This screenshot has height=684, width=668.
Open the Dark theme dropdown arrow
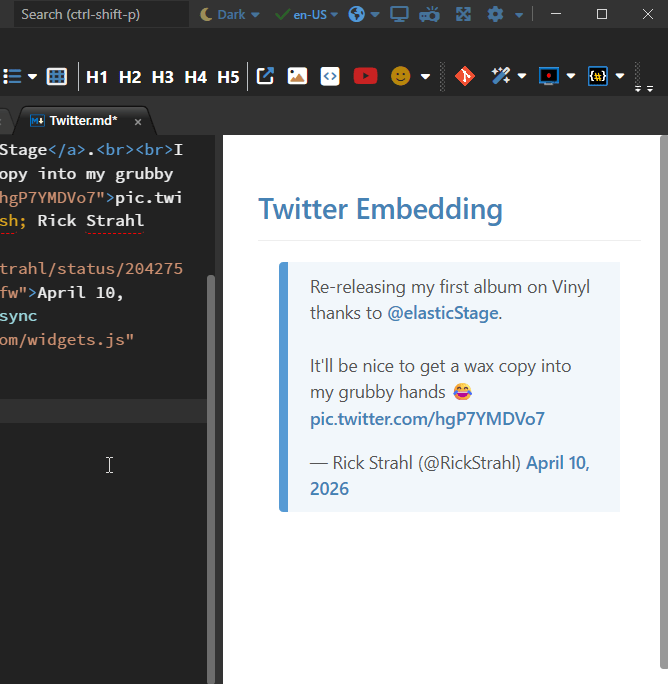tap(256, 15)
